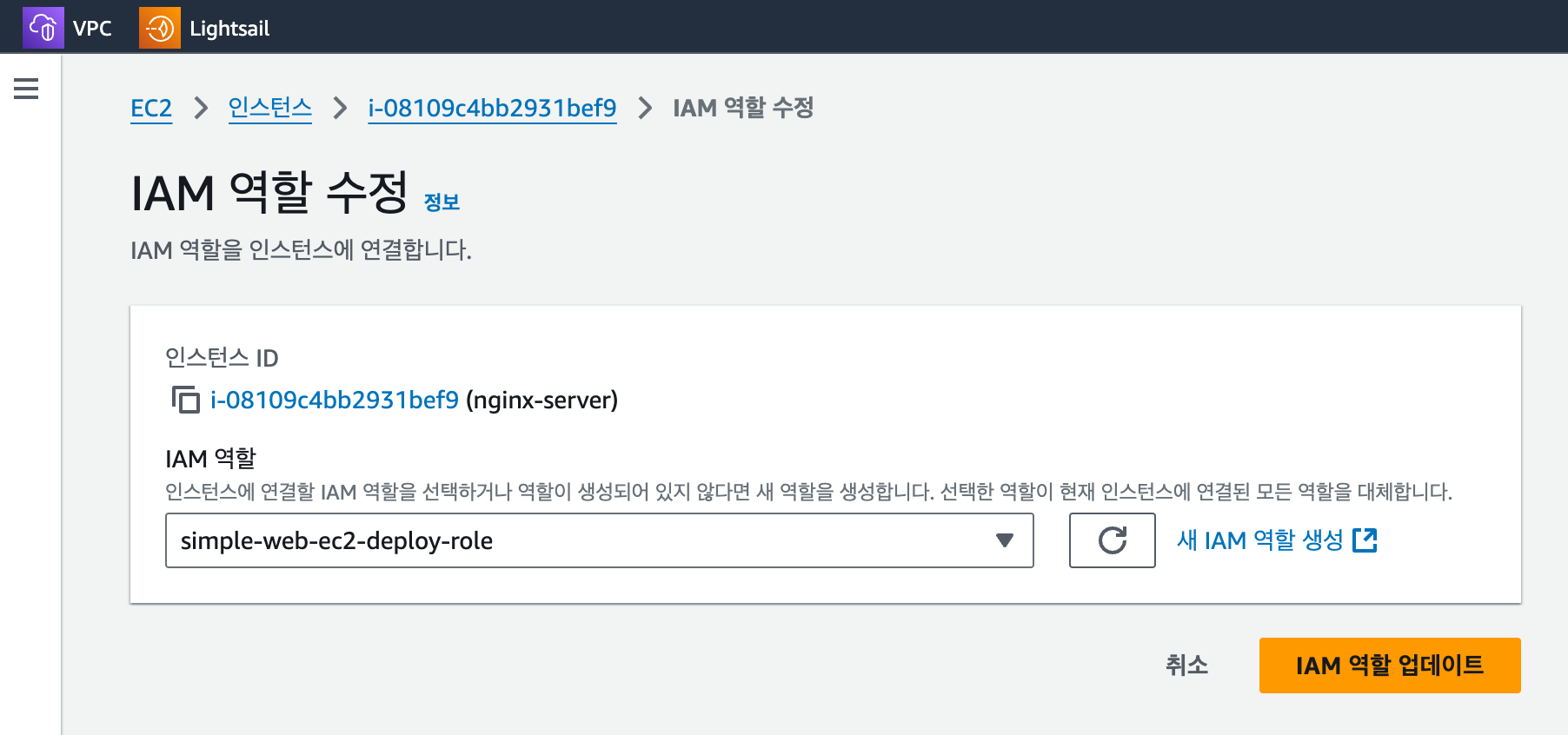1568x735 pixels.
Task: Open the IAM role dropdown arrow
Action: [x=1005, y=540]
